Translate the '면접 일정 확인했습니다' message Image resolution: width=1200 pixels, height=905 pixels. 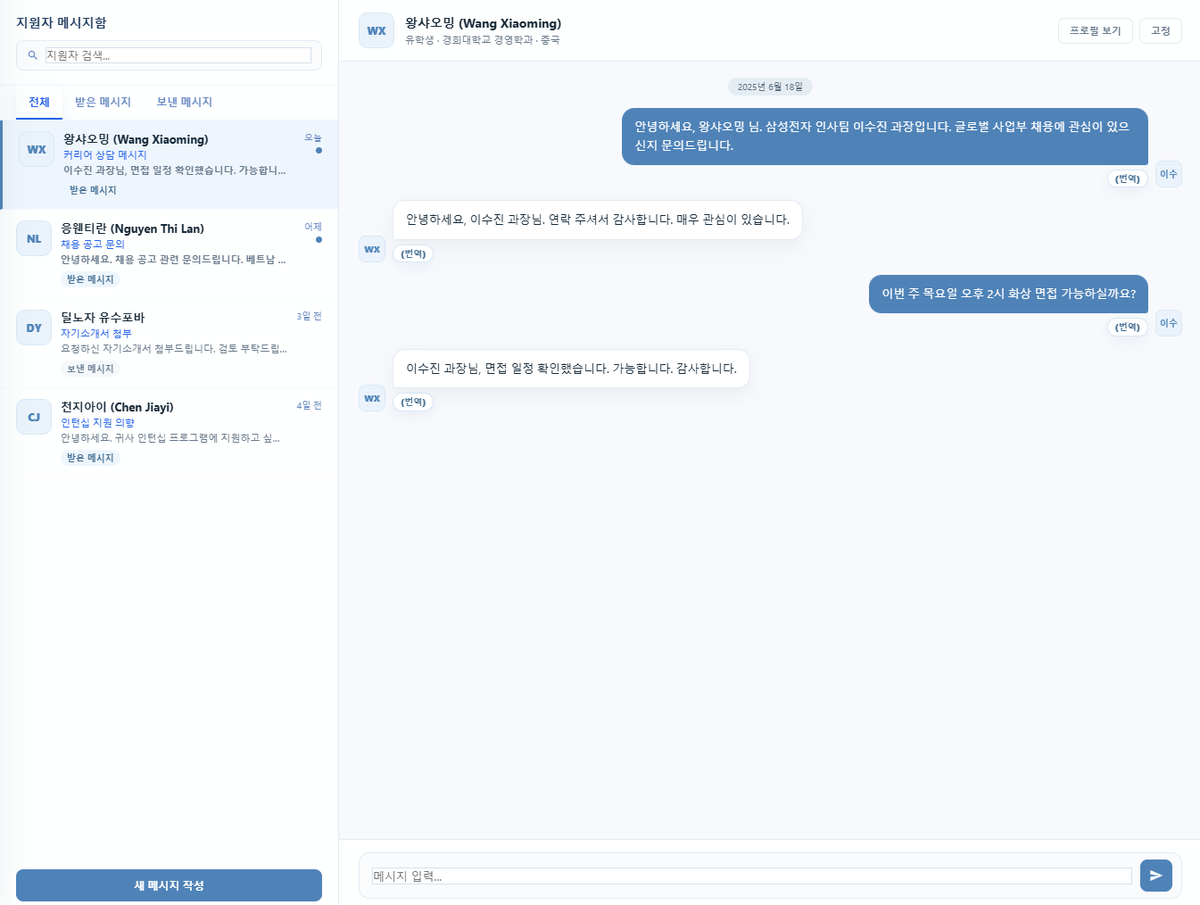click(x=413, y=402)
